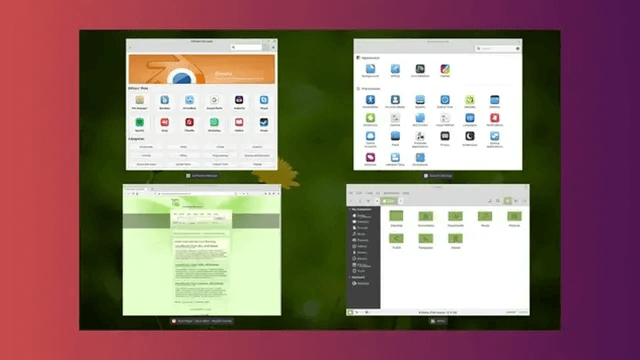Open Account details in System Settings

(395, 102)
